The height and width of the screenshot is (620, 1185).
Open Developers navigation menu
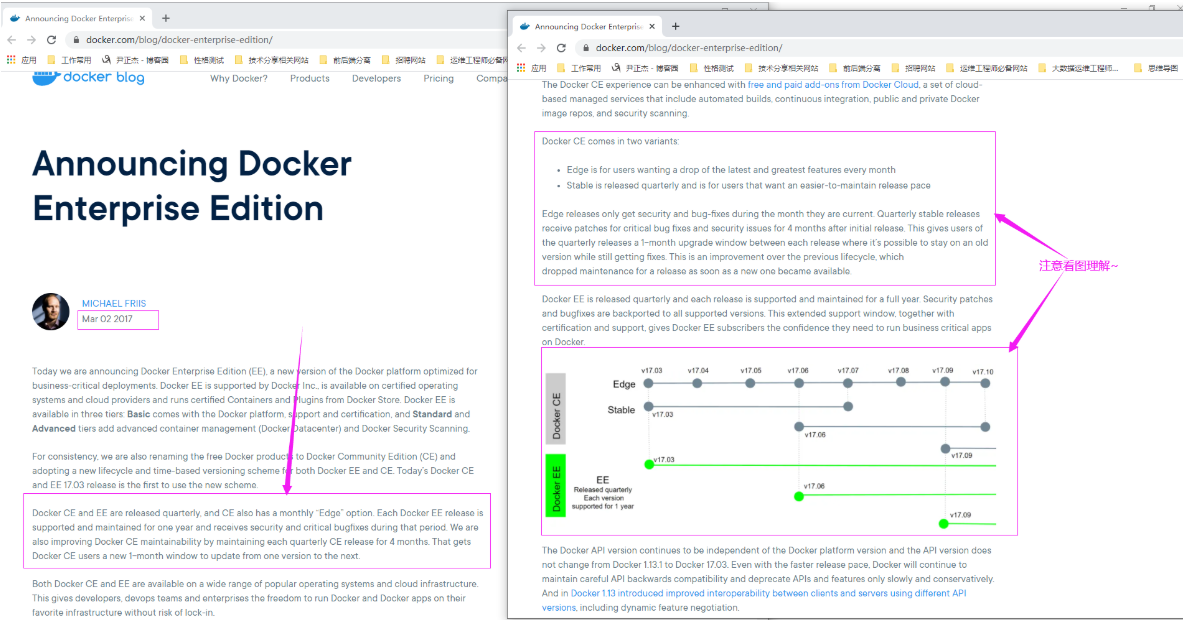[x=376, y=79]
